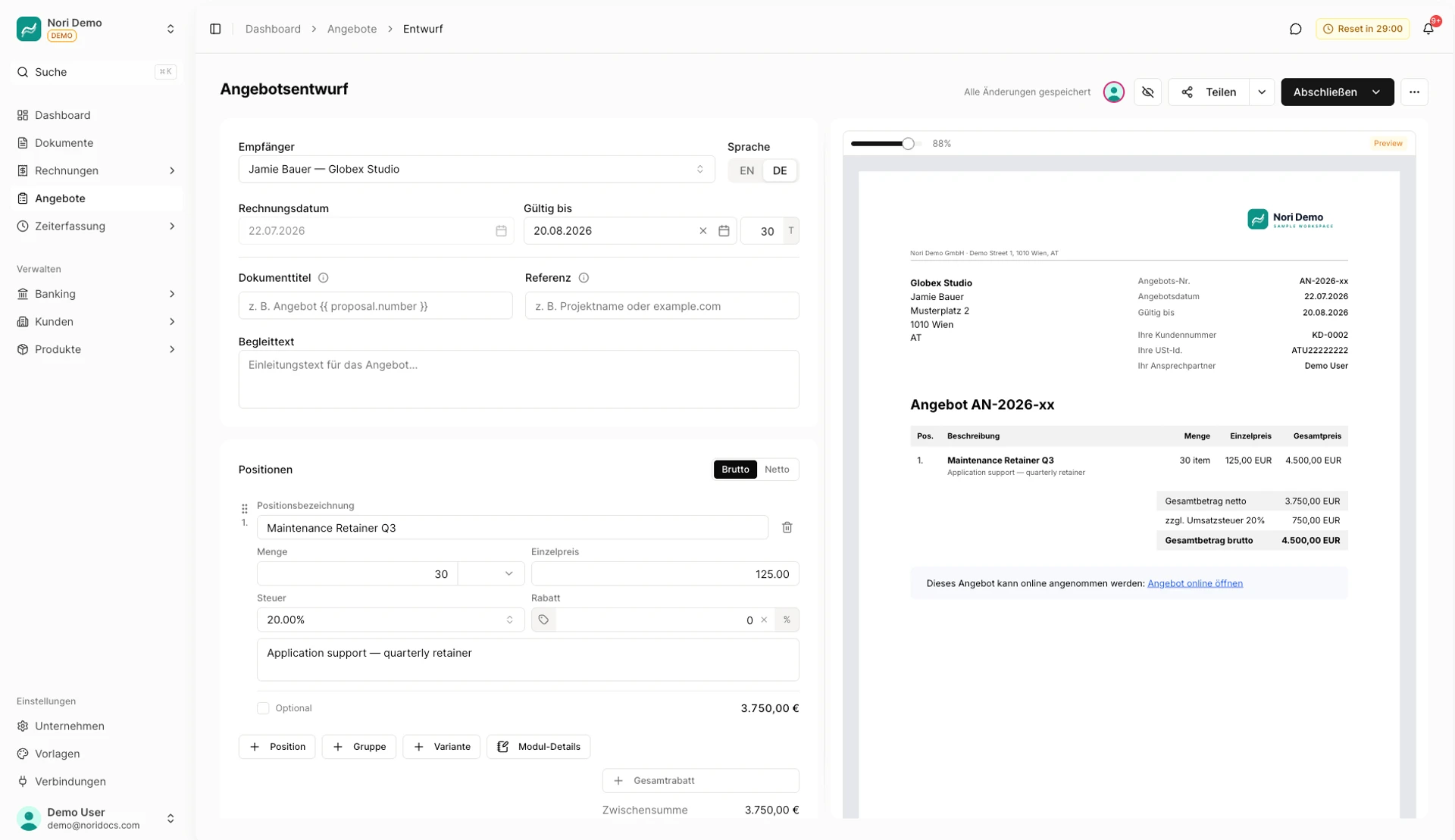Viewport: 1455px width, 840px height.
Task: Click the search icon in the sidebar
Action: (x=23, y=72)
